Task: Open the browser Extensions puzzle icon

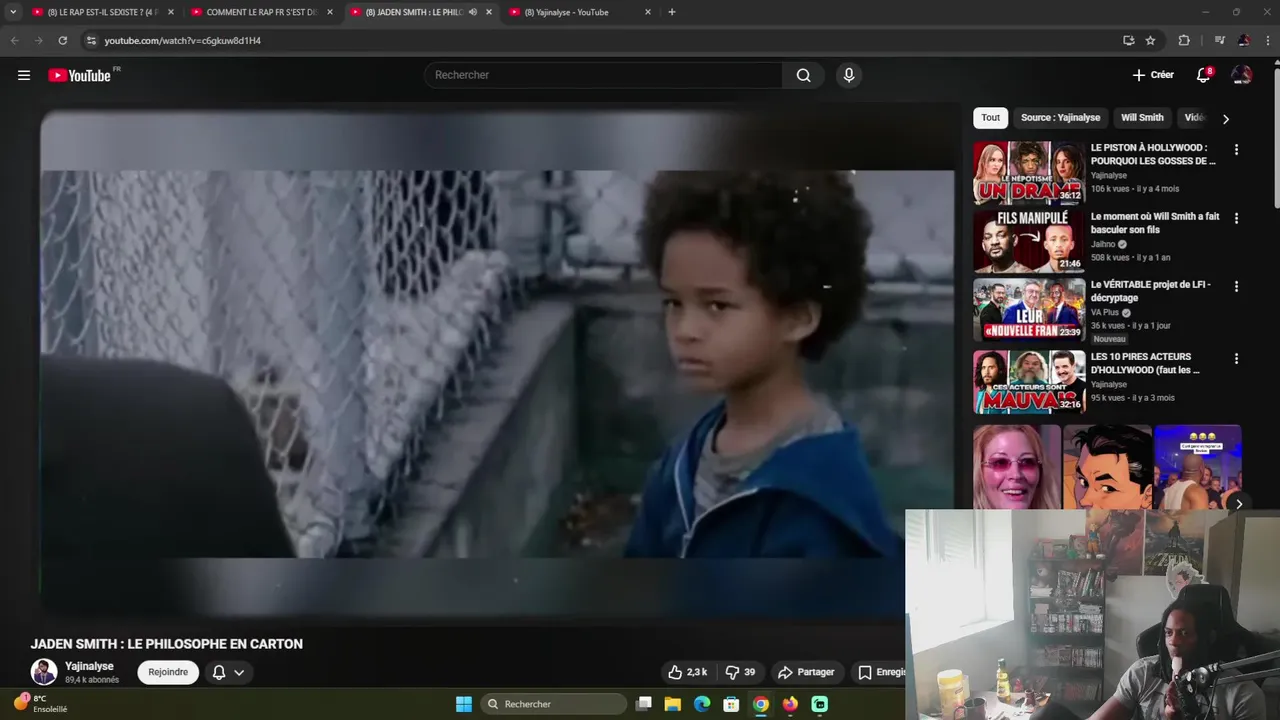Action: click(x=1184, y=40)
